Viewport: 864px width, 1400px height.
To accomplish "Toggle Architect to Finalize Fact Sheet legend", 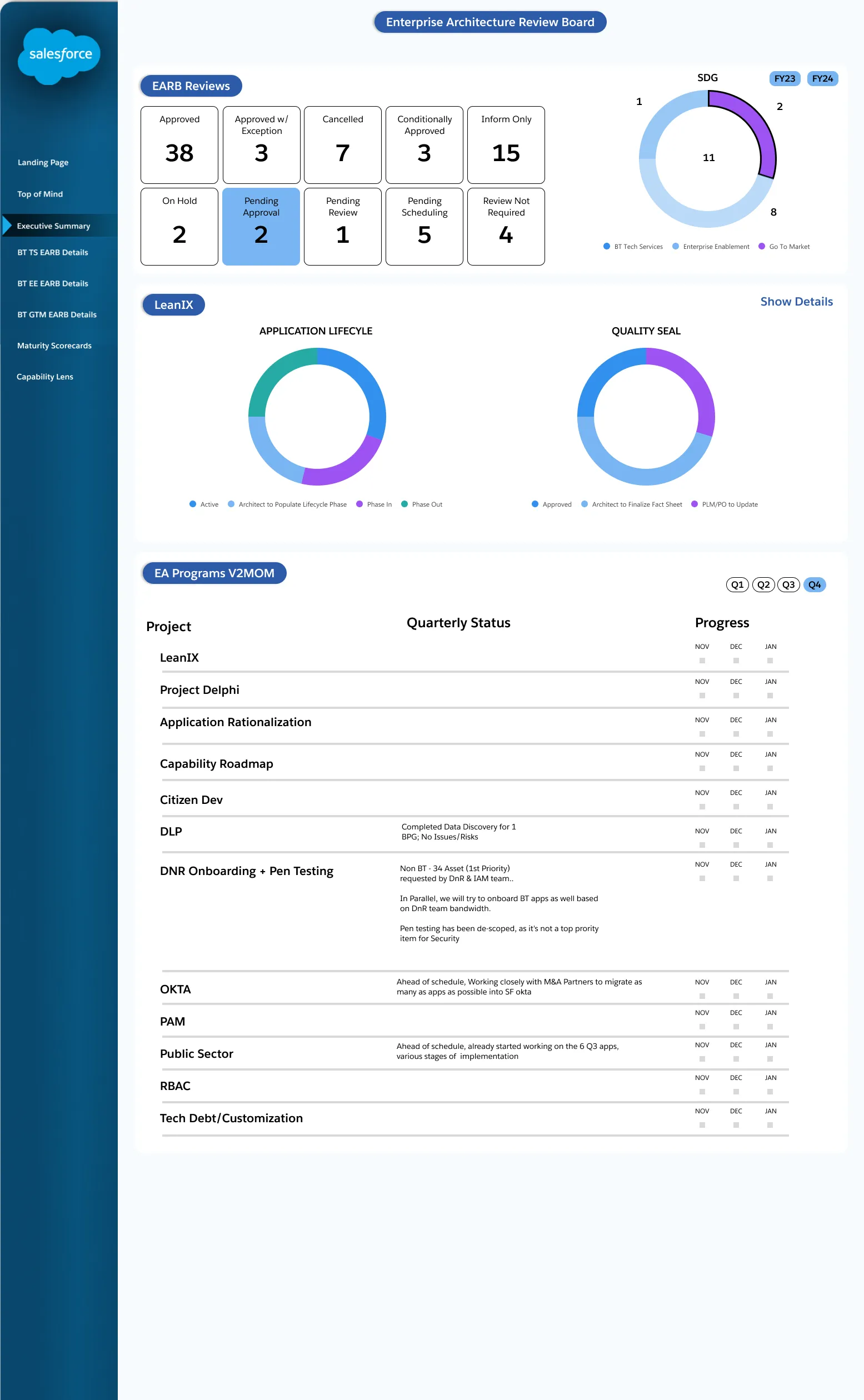I will click(x=631, y=504).
